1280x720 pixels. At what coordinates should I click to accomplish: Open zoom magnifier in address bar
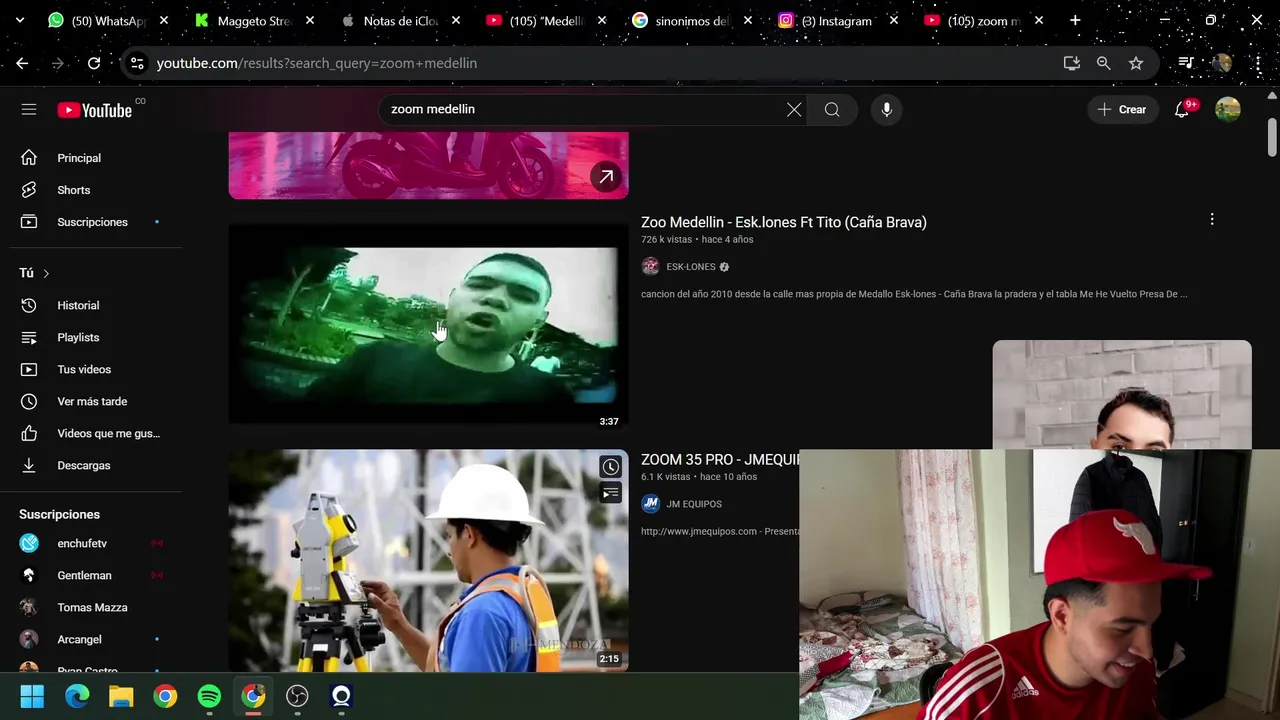pyautogui.click(x=1103, y=63)
